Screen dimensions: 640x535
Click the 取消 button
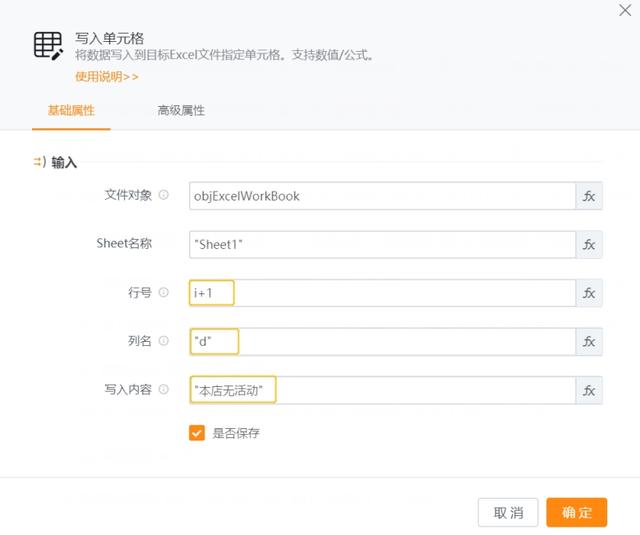(x=508, y=512)
